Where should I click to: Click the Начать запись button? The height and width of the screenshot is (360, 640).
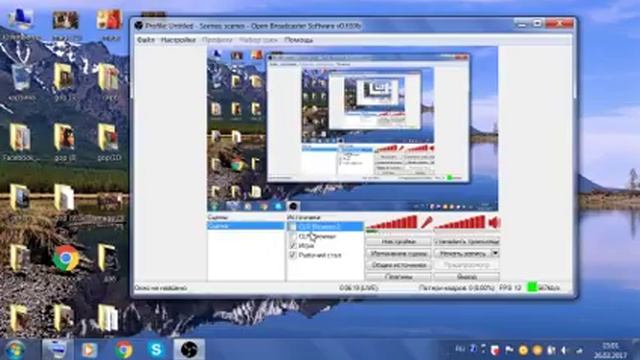[x=462, y=253]
